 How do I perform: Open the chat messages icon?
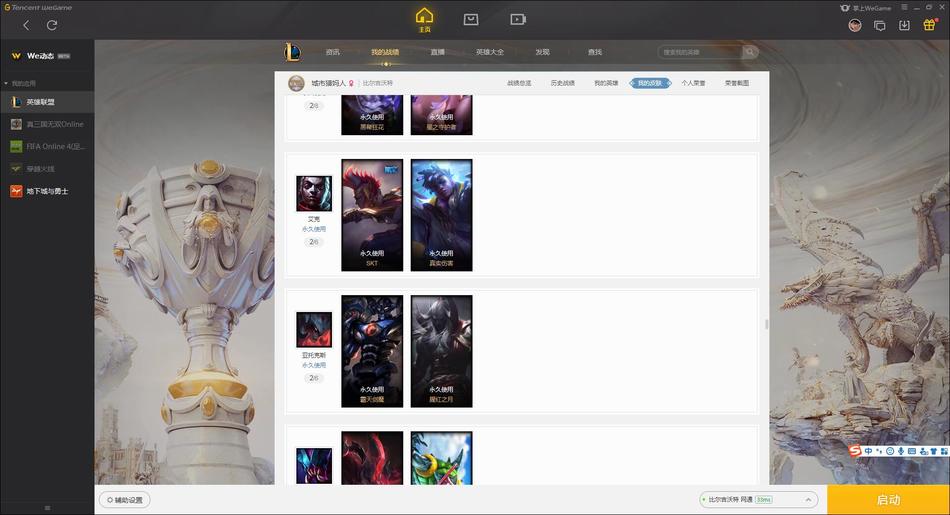[879, 25]
